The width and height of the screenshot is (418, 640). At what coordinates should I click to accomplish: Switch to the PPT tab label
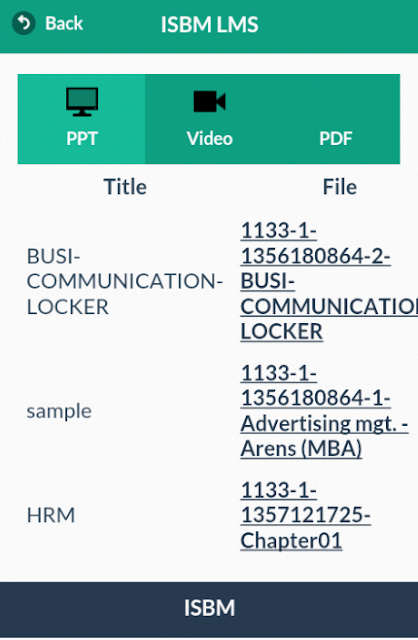point(82,139)
